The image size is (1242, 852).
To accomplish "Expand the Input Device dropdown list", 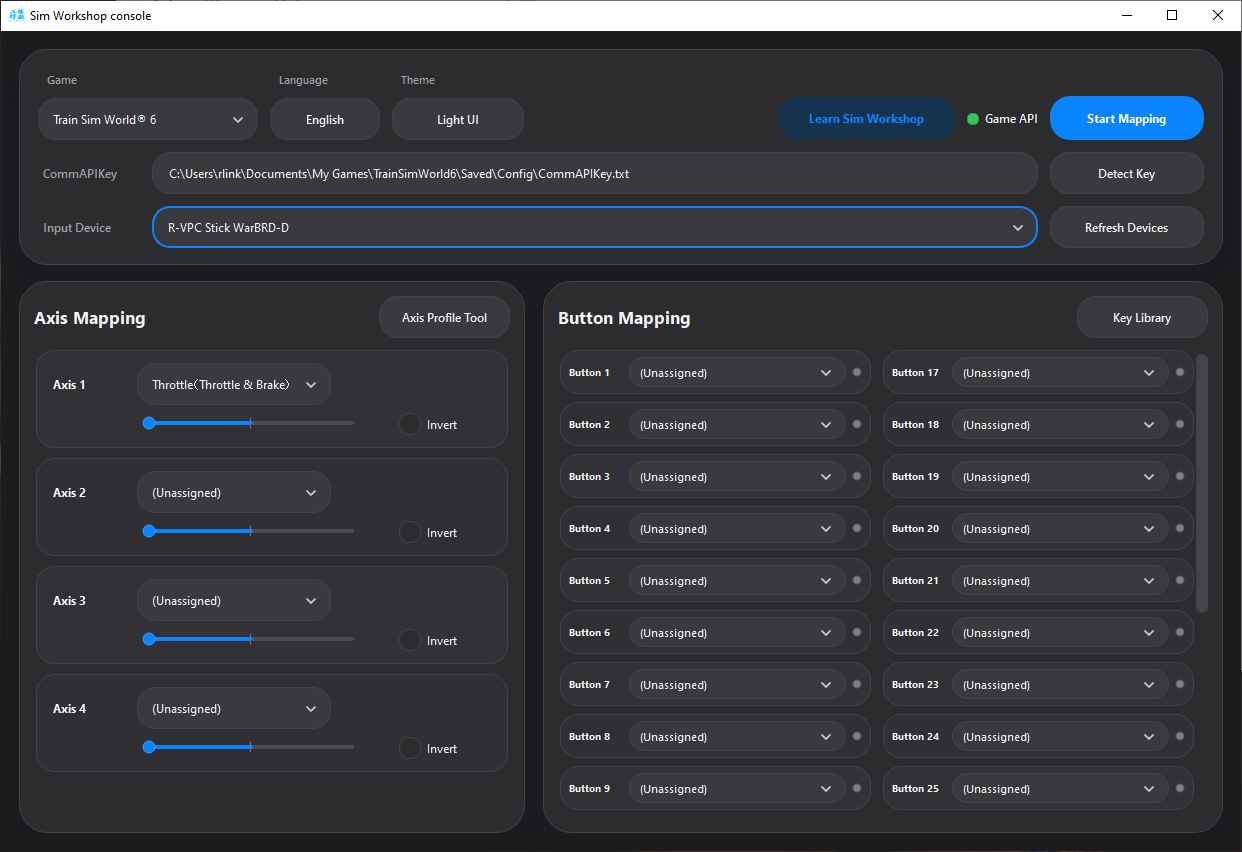I will click(594, 228).
